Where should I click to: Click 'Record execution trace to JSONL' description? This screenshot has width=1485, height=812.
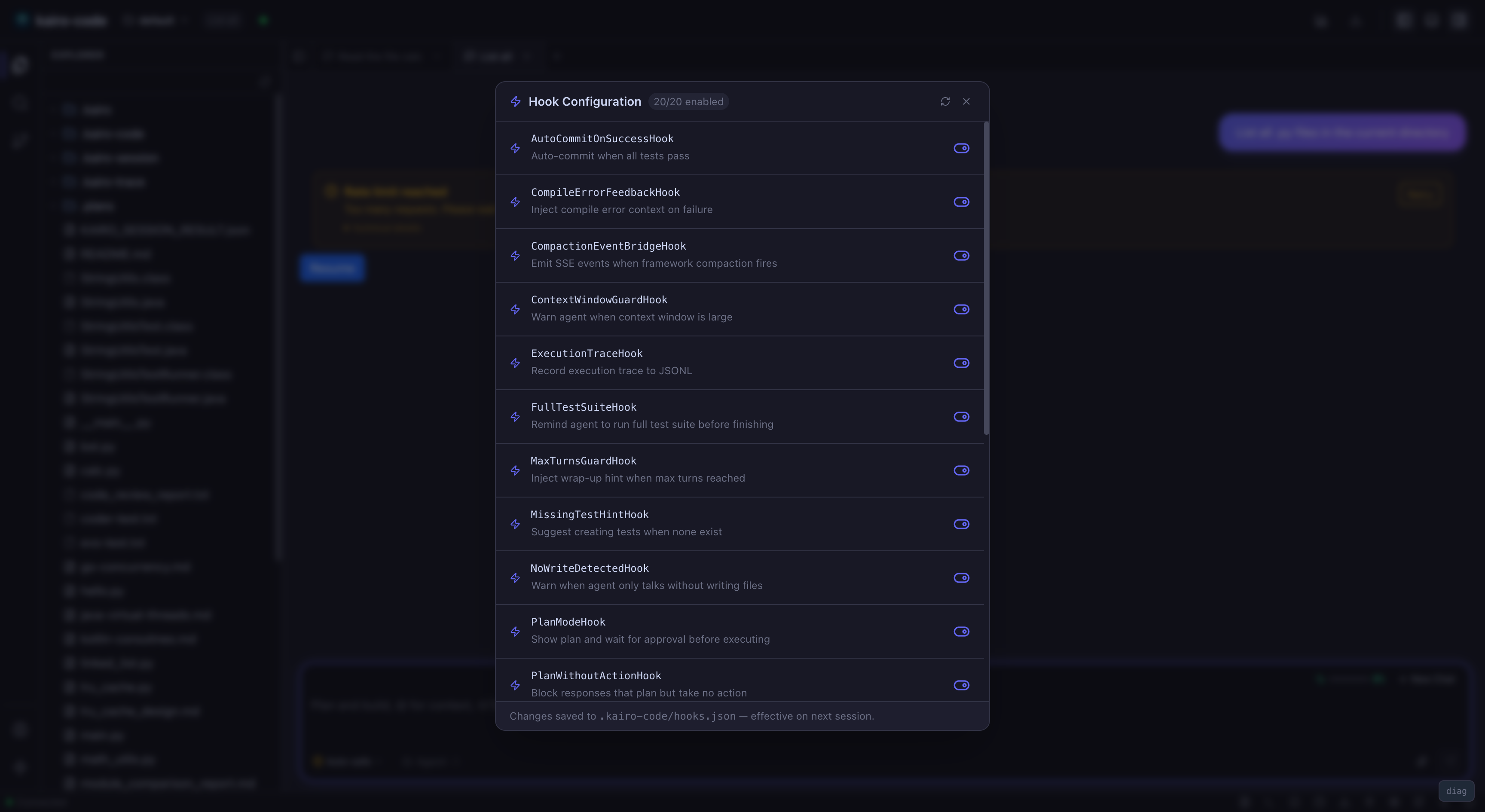[611, 371]
